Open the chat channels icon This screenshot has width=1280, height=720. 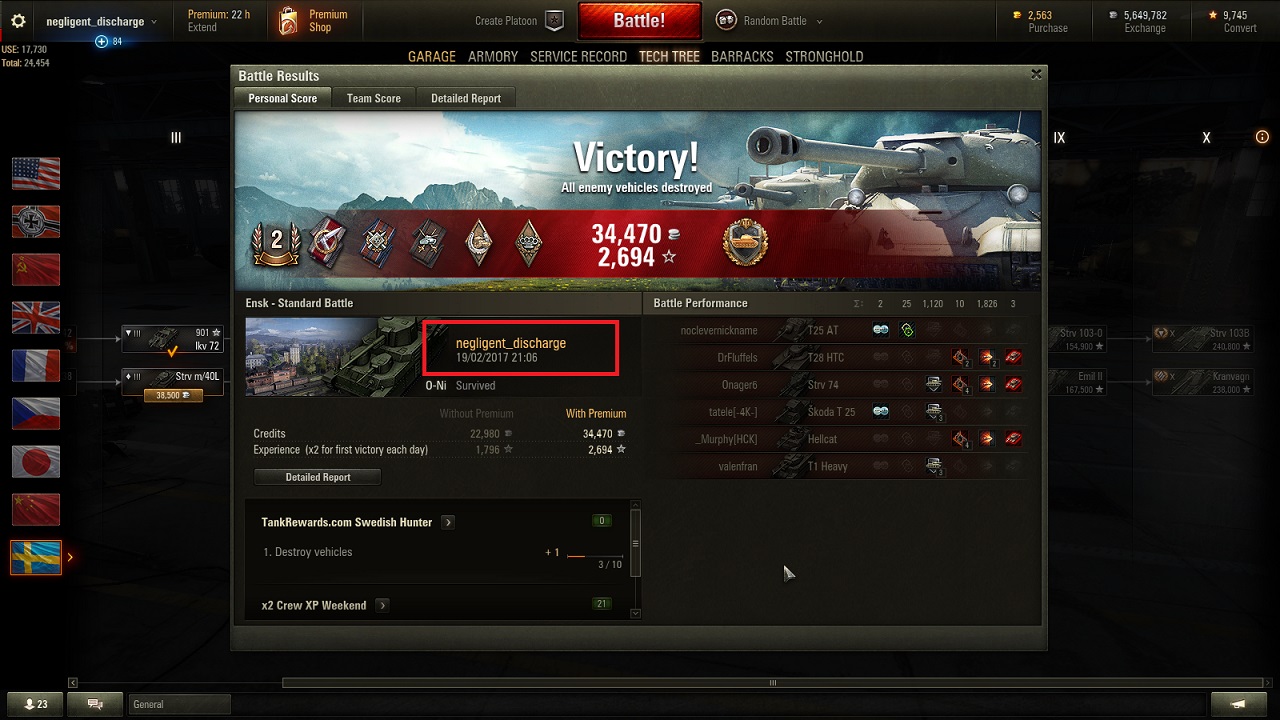pos(96,704)
